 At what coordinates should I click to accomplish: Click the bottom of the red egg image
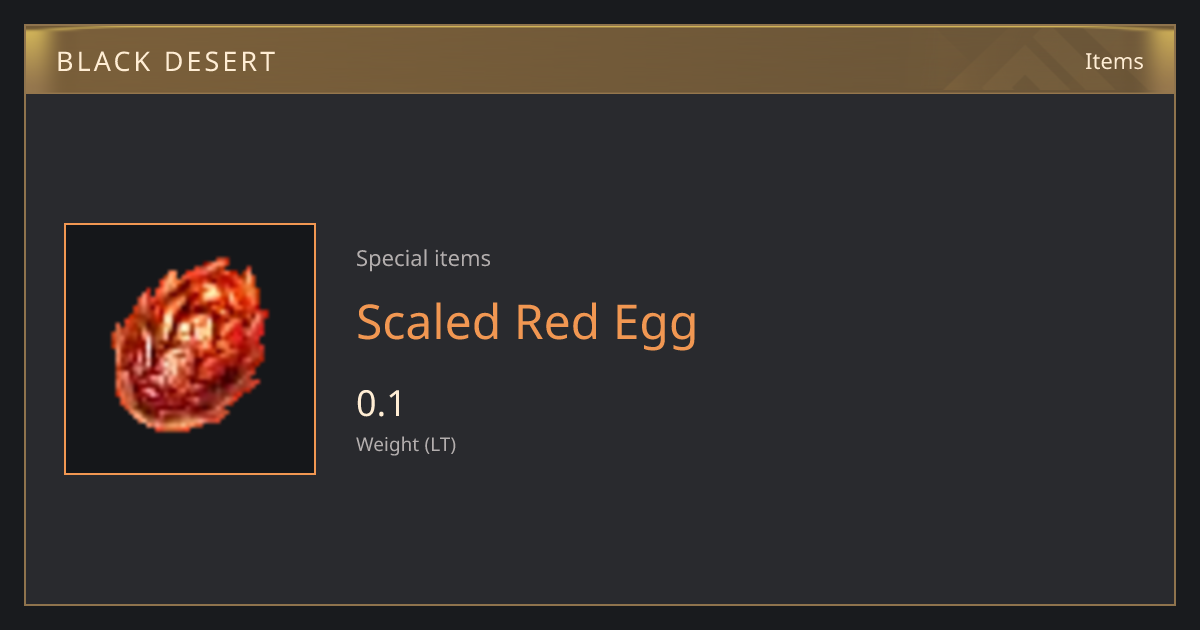tap(180, 420)
